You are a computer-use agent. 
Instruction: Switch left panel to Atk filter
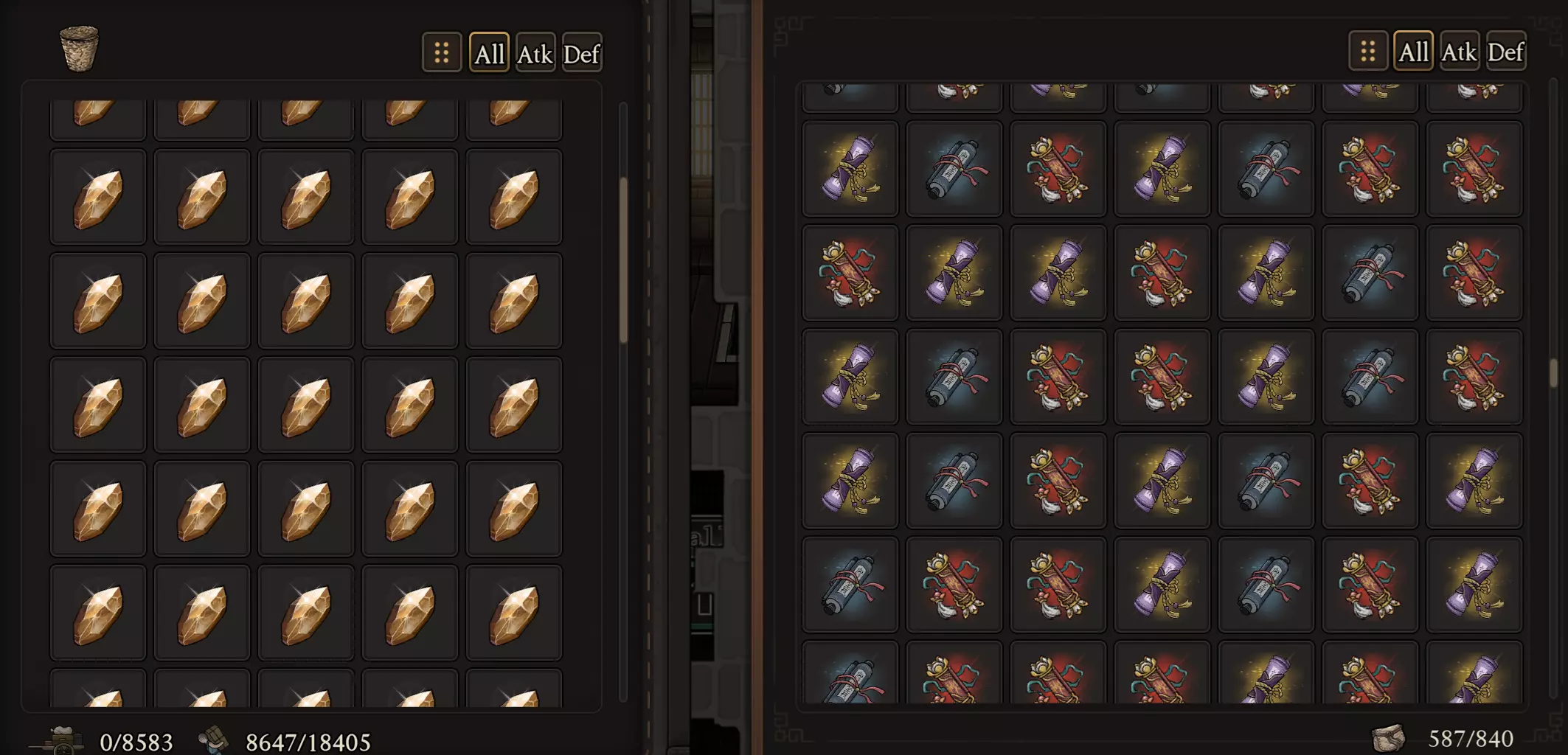point(535,52)
